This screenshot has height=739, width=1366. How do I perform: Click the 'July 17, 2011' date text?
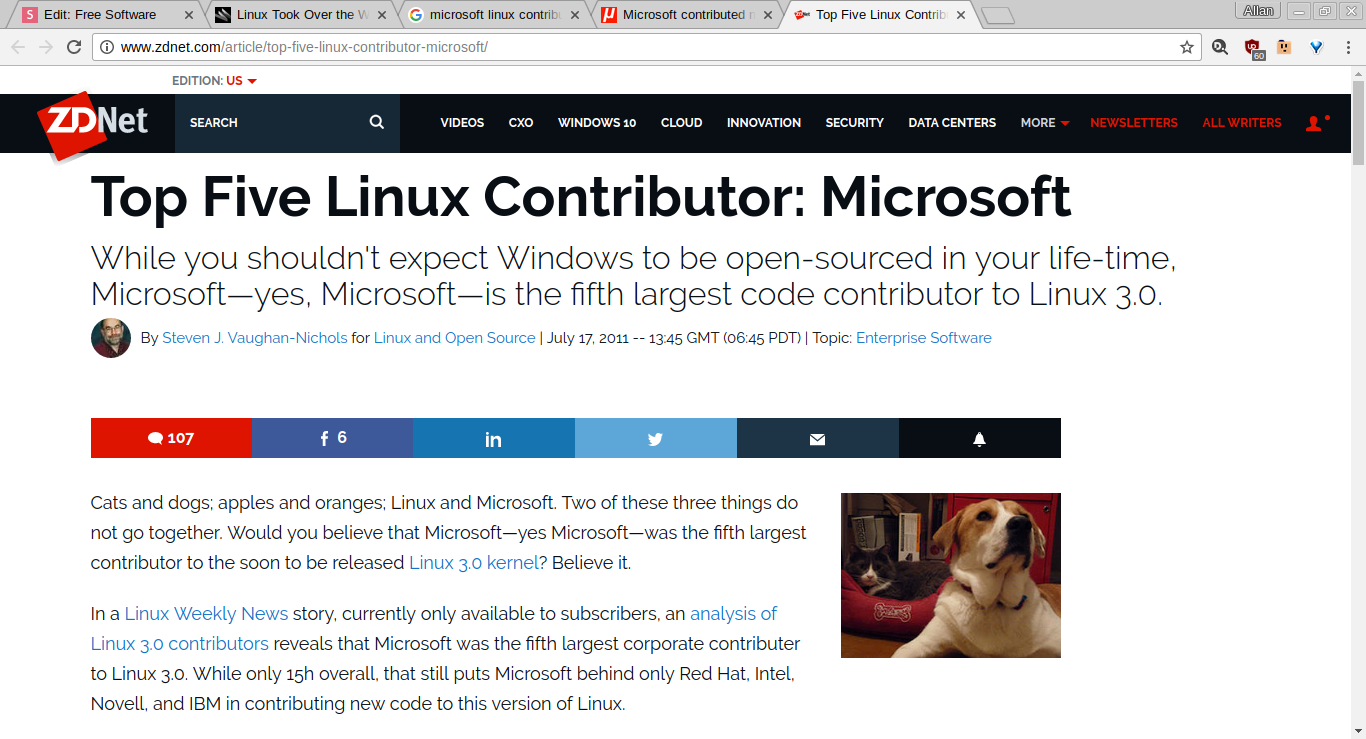[x=588, y=338]
